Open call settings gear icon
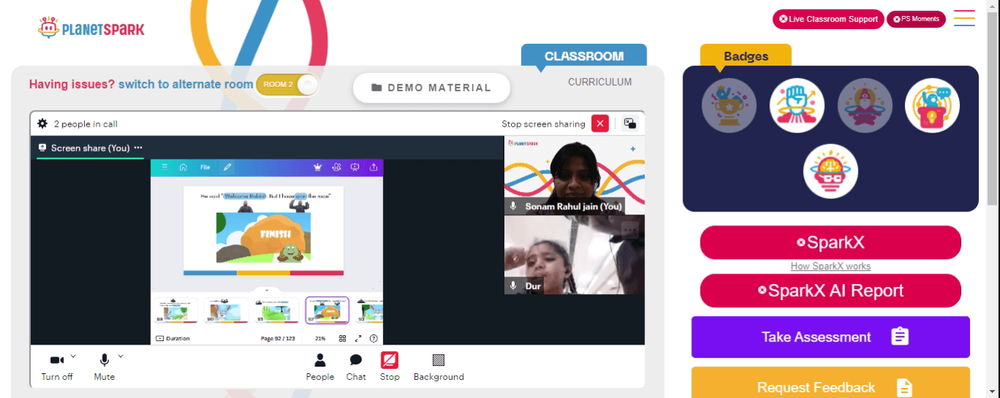The height and width of the screenshot is (398, 1000). tap(42, 124)
